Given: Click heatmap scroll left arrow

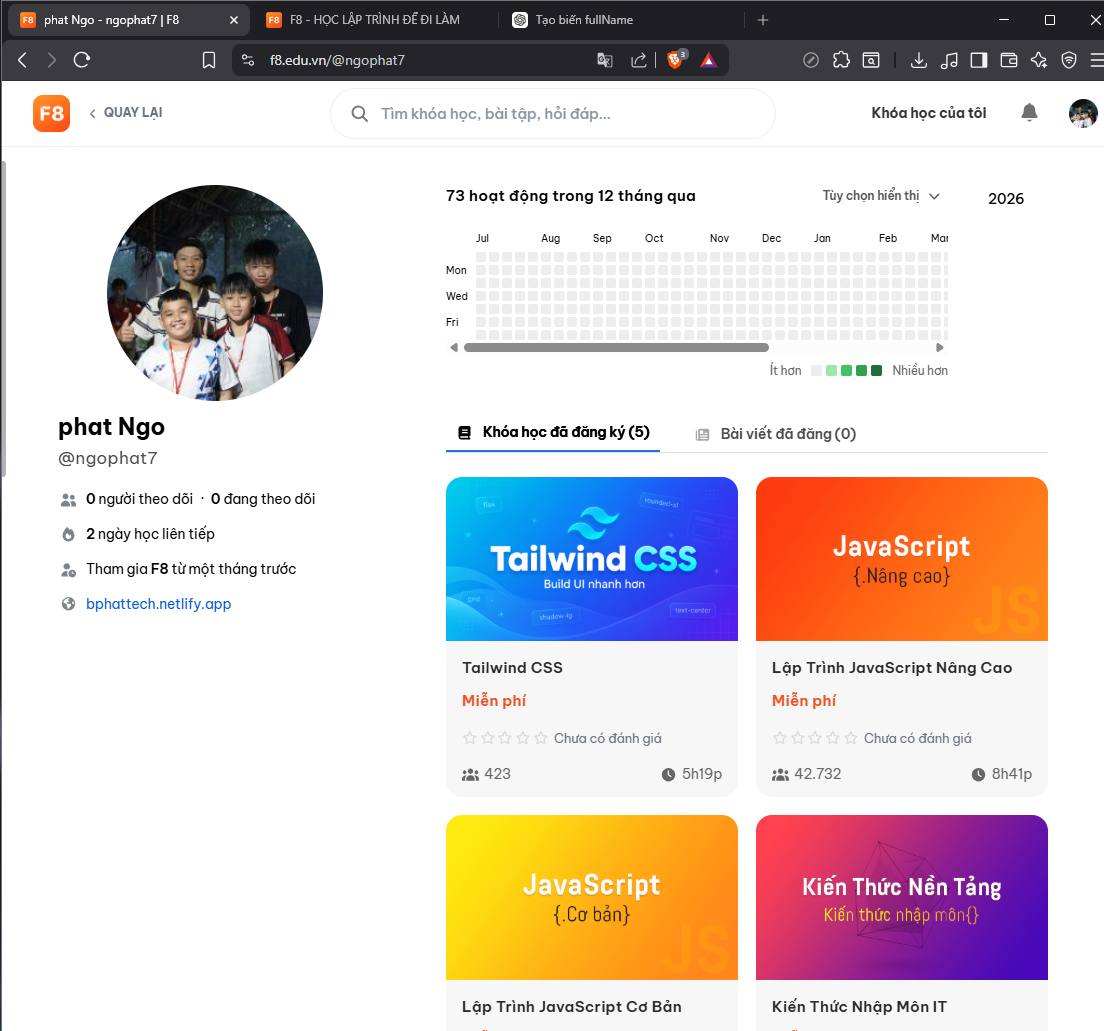Looking at the screenshot, I should coord(454,347).
